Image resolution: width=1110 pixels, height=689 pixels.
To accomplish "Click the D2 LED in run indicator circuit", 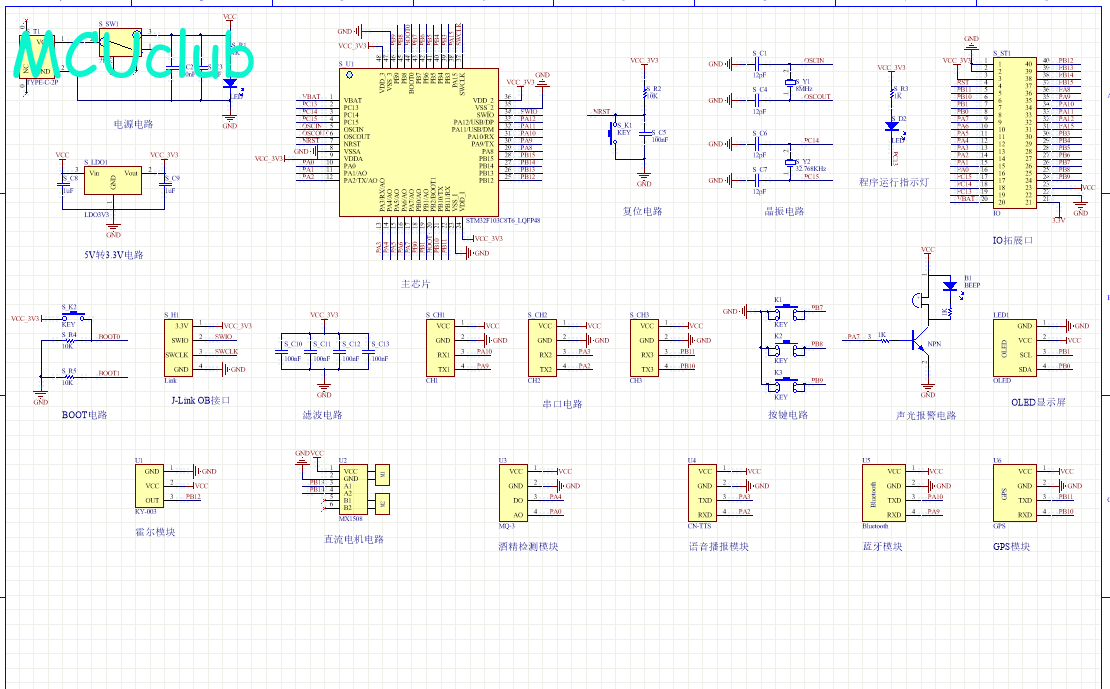I will tap(891, 126).
